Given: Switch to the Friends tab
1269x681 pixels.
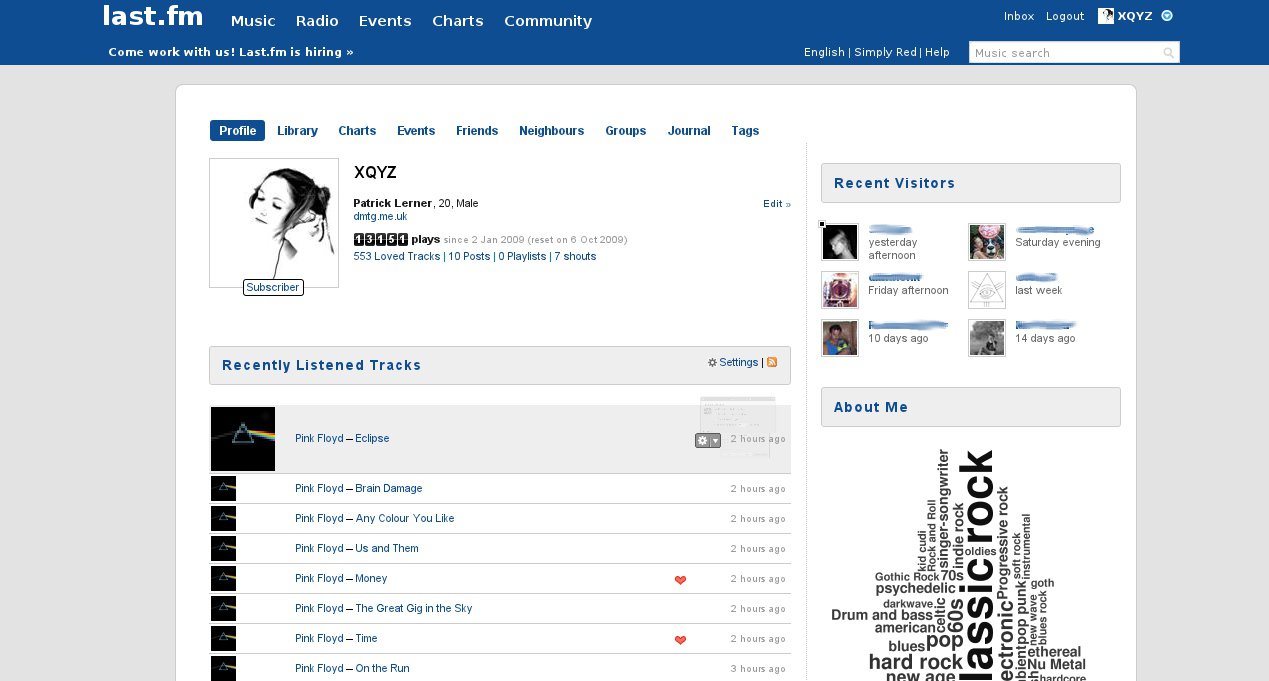Looking at the screenshot, I should click(x=477, y=131).
